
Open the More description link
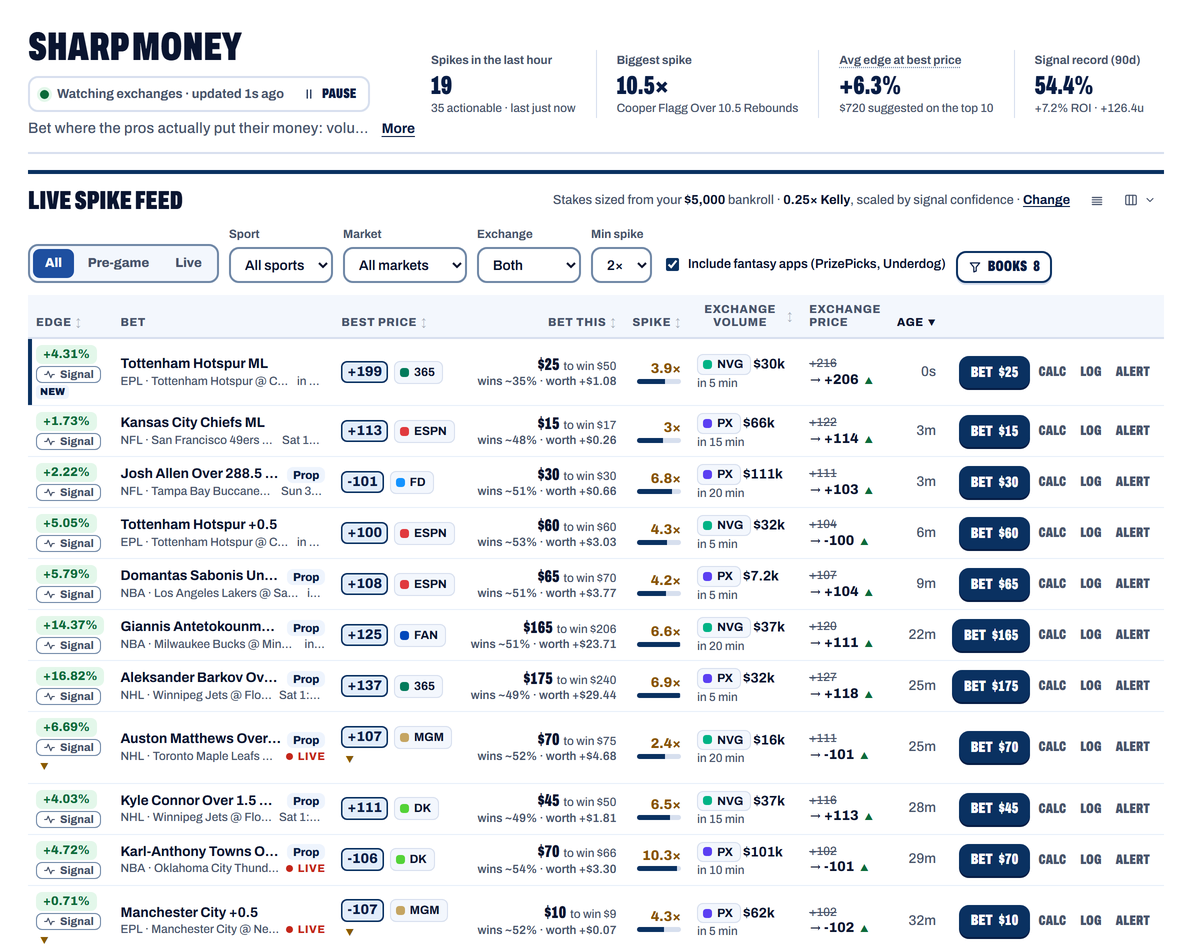click(398, 128)
